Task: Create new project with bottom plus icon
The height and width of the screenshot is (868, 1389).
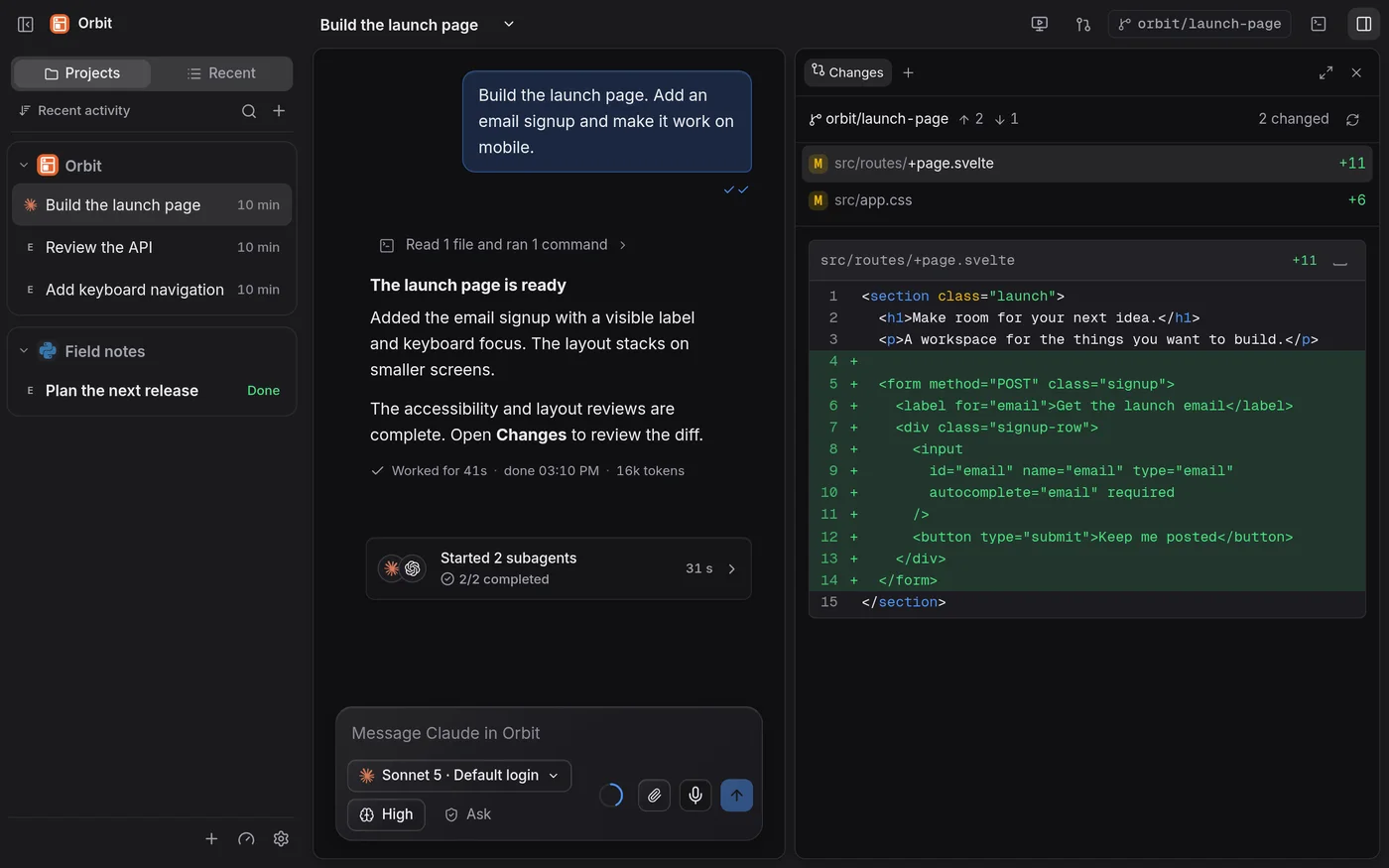Action: 211,839
